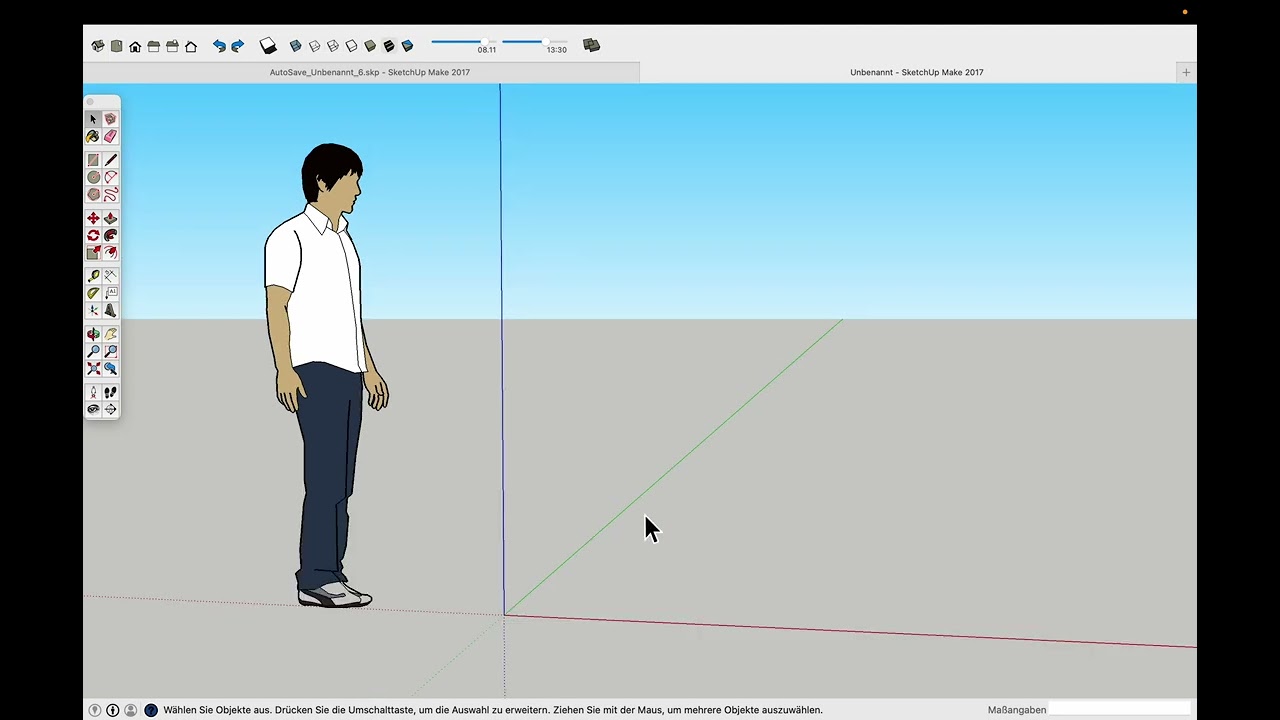Enable Wireframe face style
The width and height of the screenshot is (1280, 720).
click(333, 46)
